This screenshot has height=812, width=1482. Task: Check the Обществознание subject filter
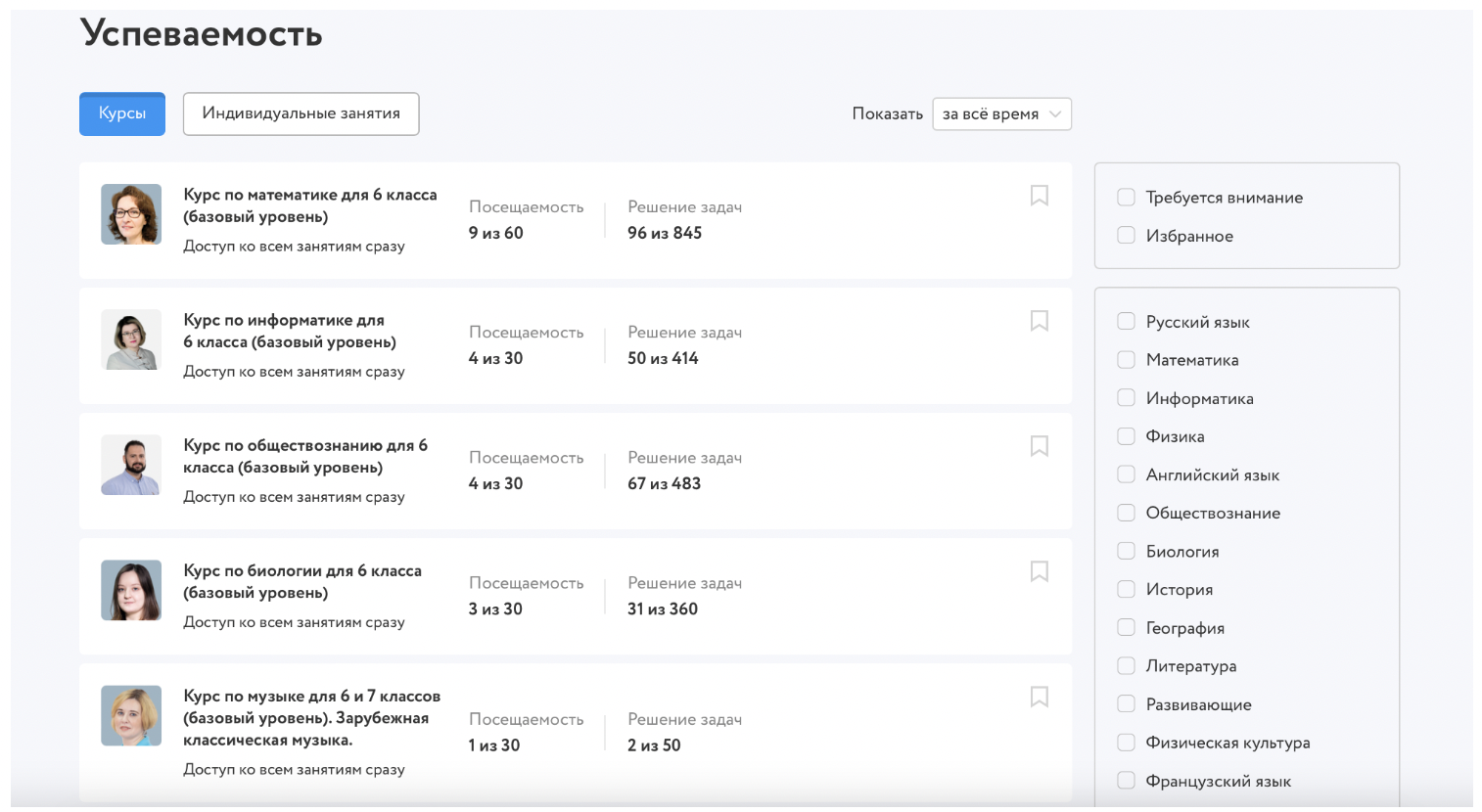1127,513
